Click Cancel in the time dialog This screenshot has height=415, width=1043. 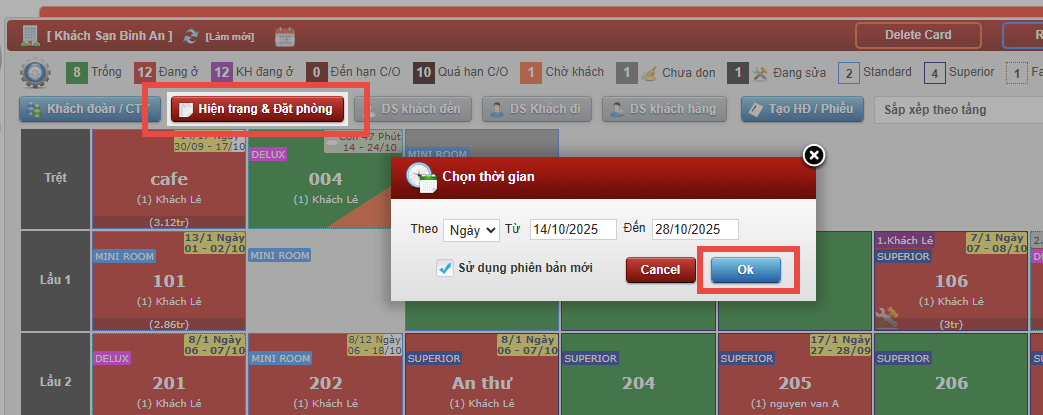(x=660, y=270)
